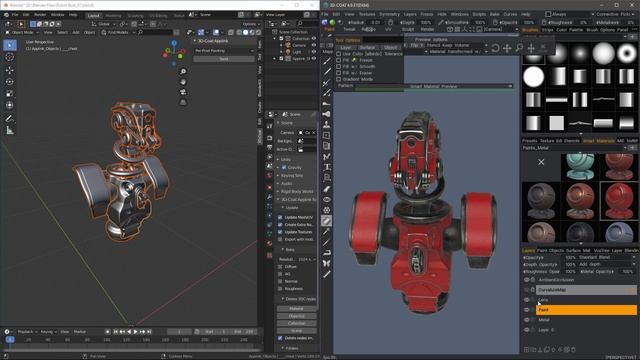Toggle Update Textures checkbox in Blender
The image size is (640, 360).
point(280,232)
